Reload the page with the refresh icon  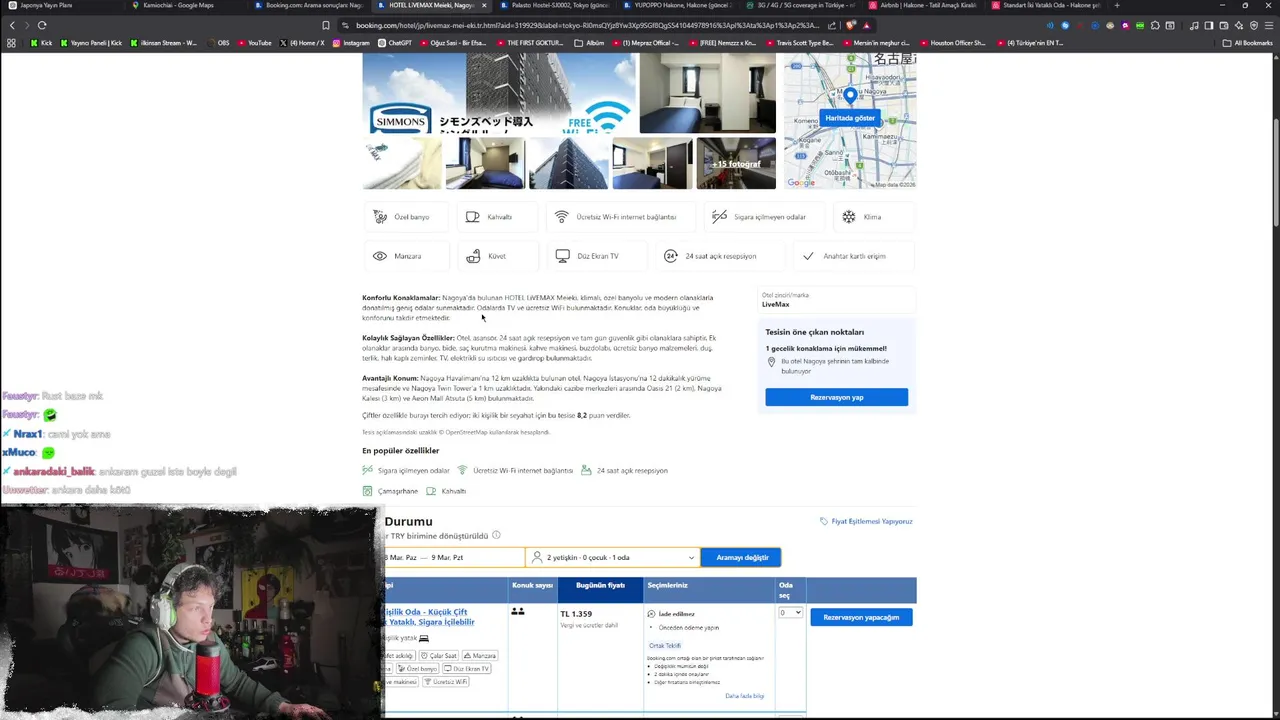pos(42,25)
